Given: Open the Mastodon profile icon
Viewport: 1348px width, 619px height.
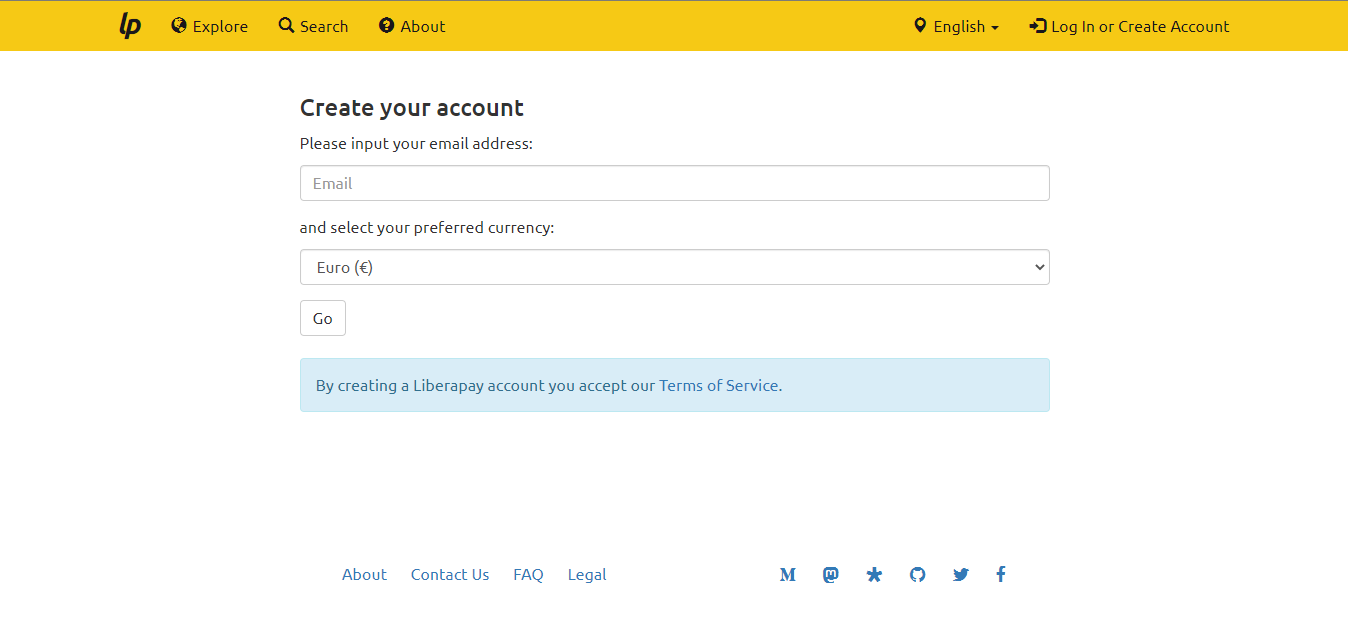Looking at the screenshot, I should coord(831,575).
